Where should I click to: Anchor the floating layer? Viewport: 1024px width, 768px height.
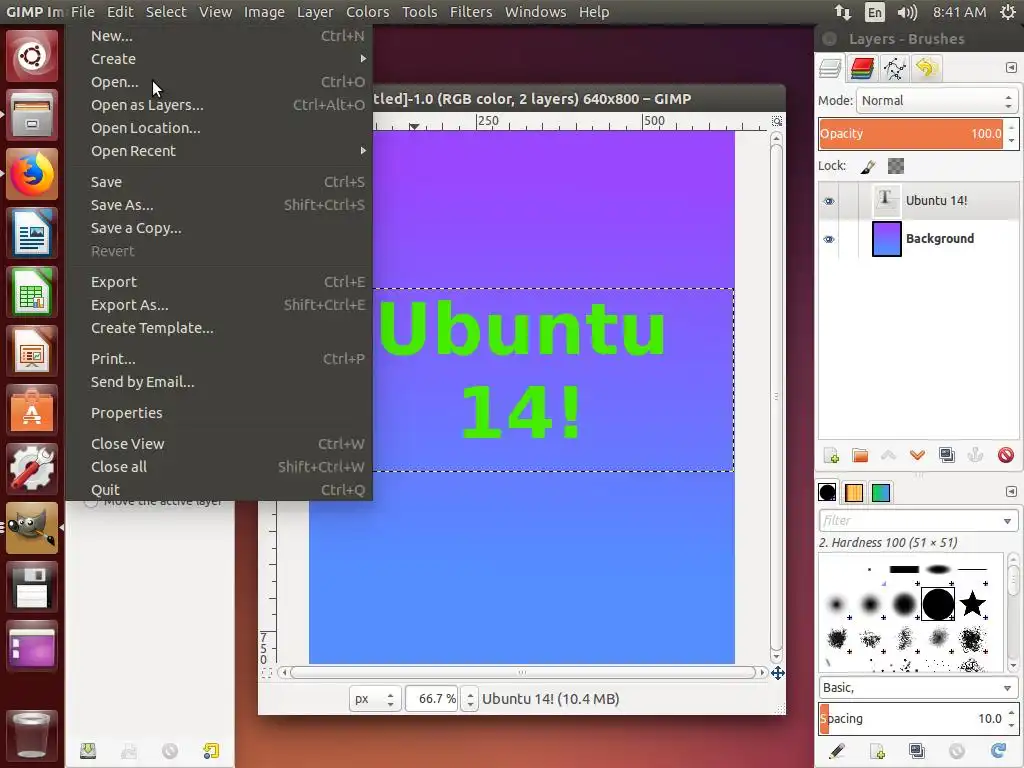click(x=976, y=455)
